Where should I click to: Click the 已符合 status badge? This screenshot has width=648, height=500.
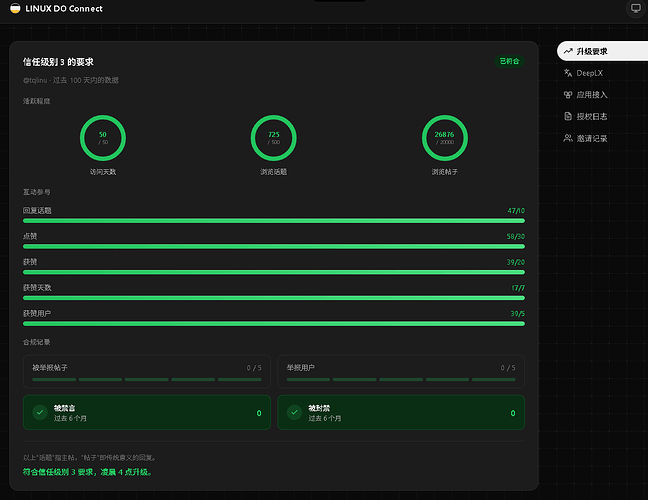click(510, 61)
